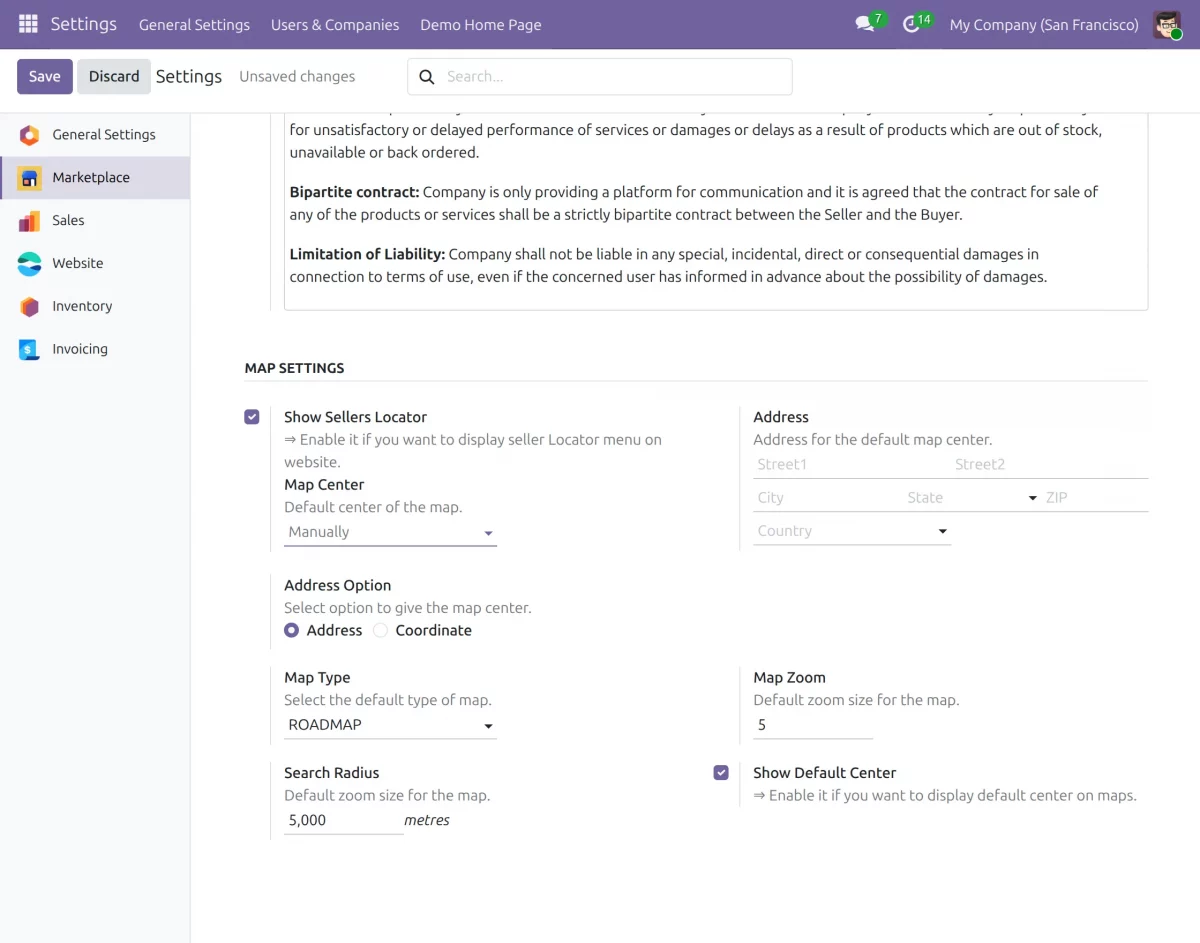Open the activities clock icon
This screenshot has height=943, width=1200.
pyautogui.click(x=911, y=24)
